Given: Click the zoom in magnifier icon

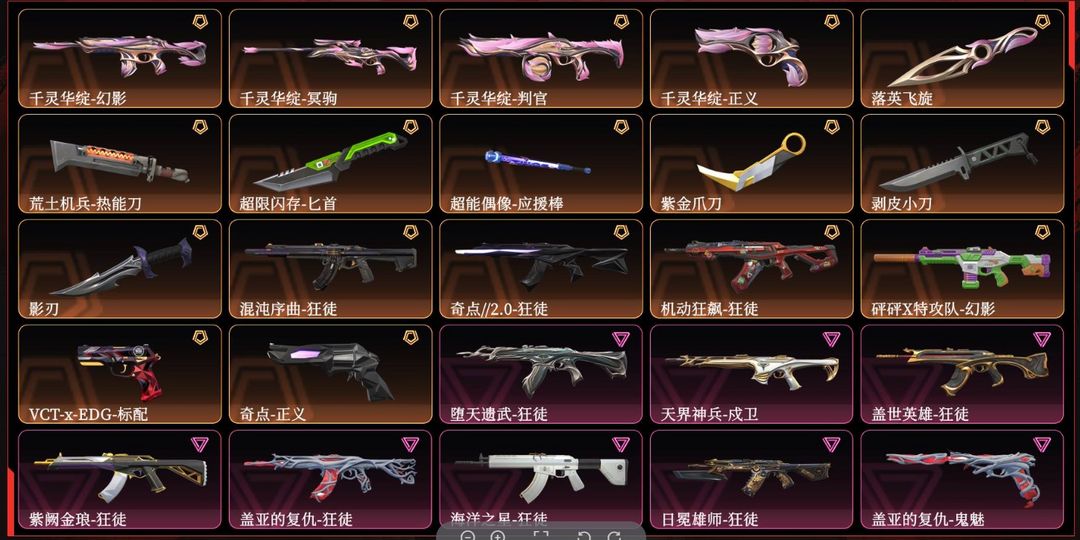Looking at the screenshot, I should pos(499,537).
